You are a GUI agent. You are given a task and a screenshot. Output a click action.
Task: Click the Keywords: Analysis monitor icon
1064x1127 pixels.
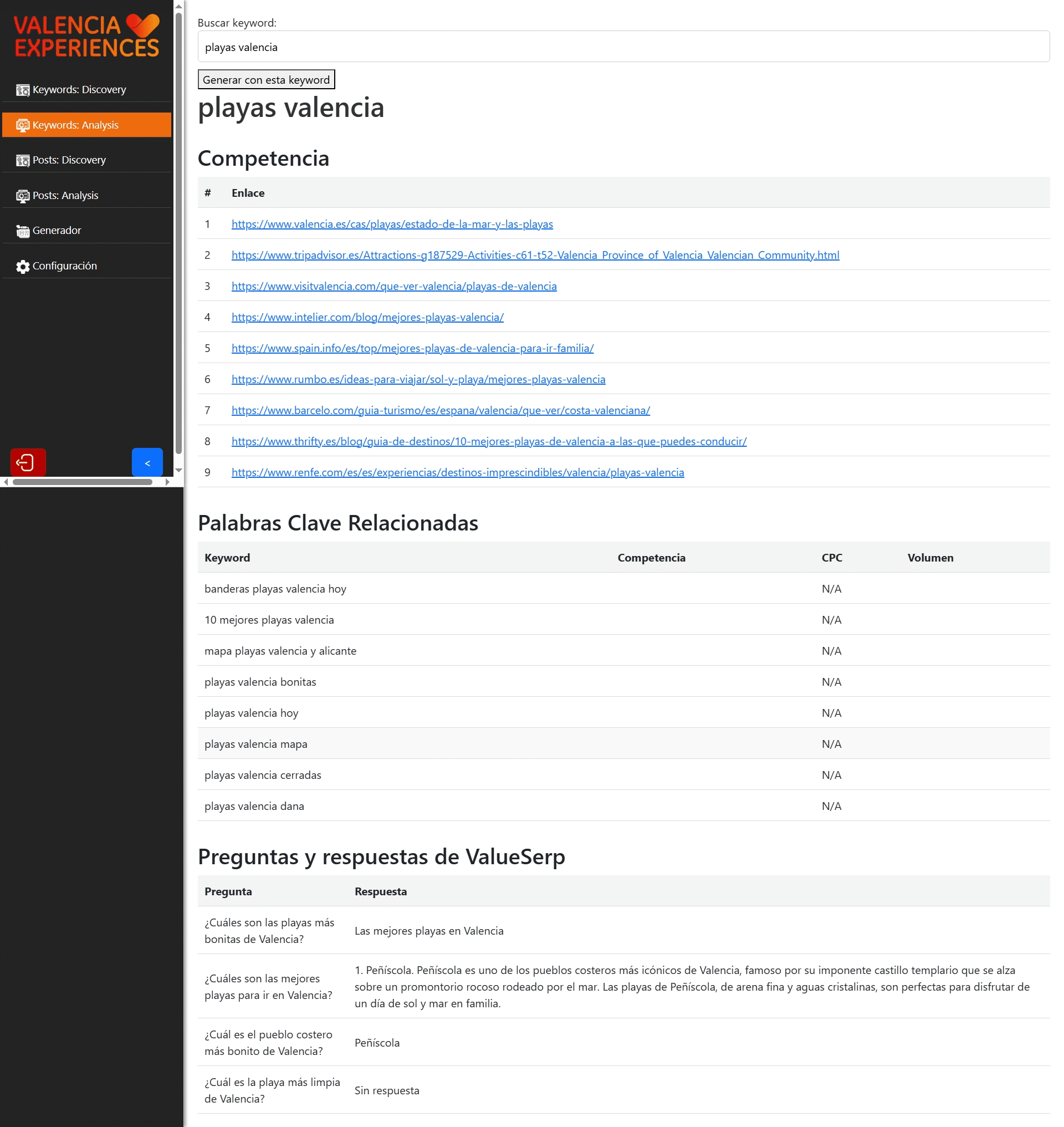[23, 125]
